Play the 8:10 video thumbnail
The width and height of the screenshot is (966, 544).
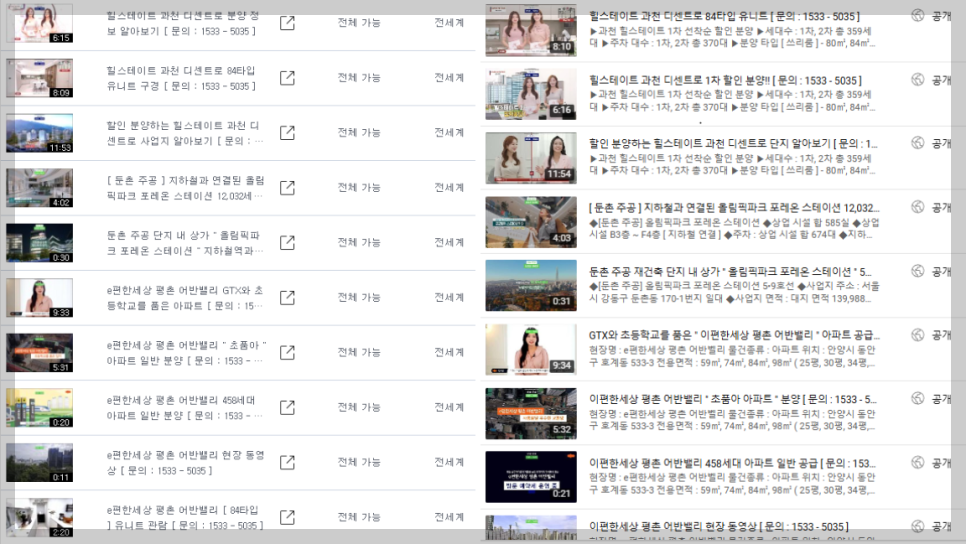(x=531, y=30)
